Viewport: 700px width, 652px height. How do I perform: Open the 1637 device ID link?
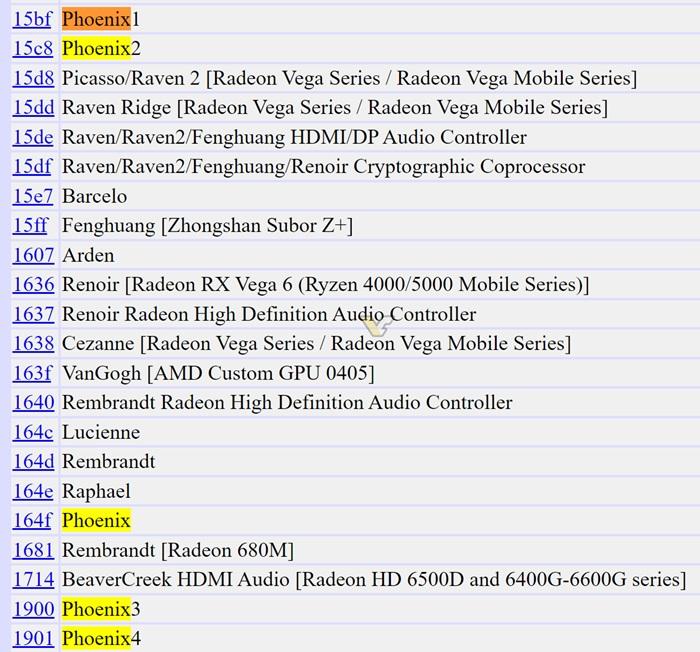(x=33, y=314)
